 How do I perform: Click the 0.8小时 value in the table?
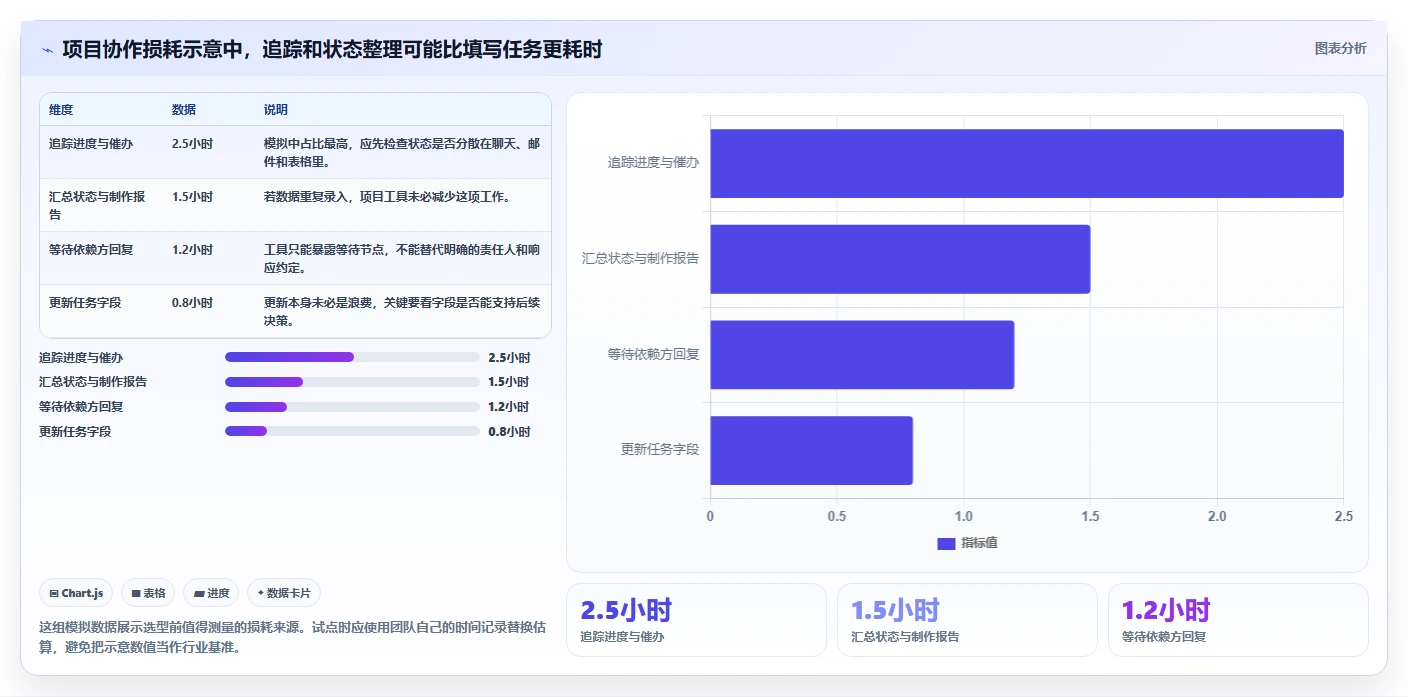[192, 303]
